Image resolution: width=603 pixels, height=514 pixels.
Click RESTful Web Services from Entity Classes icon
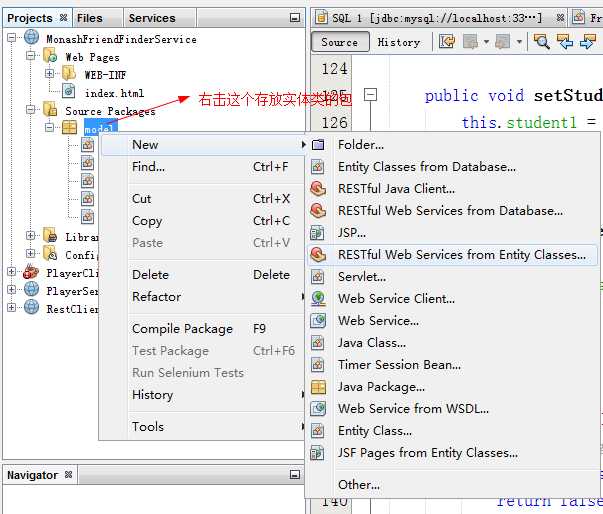(x=318, y=255)
